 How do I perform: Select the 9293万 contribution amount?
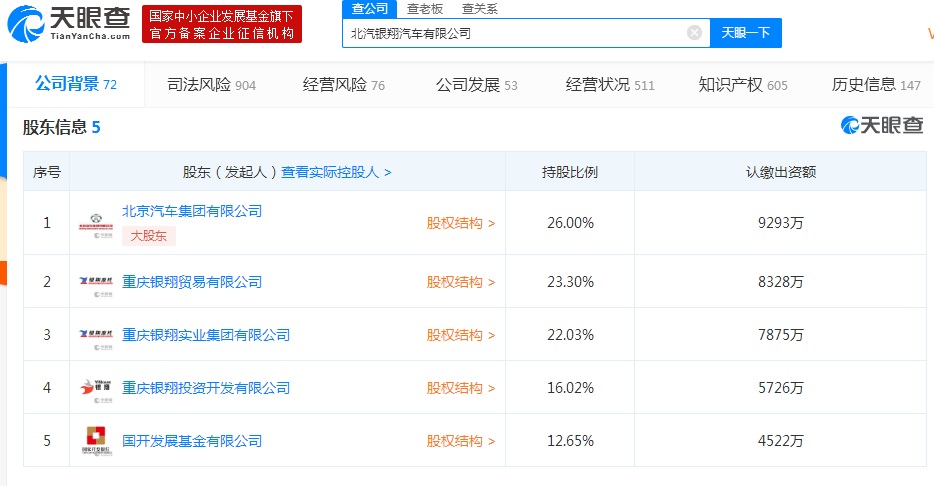point(780,223)
